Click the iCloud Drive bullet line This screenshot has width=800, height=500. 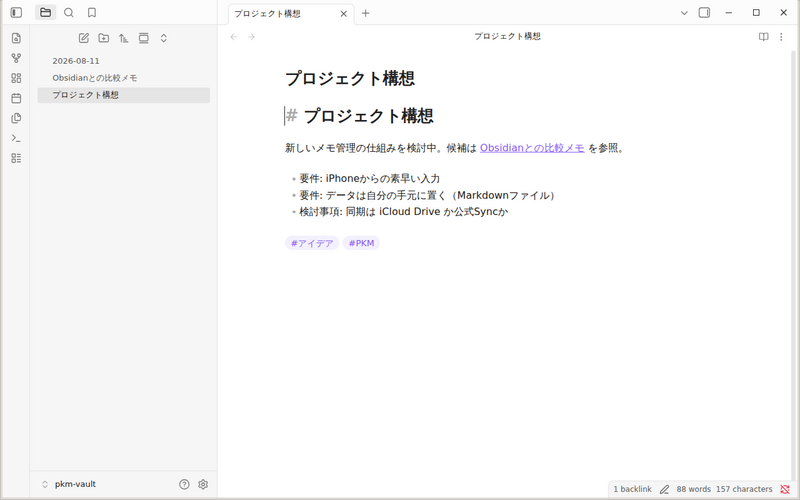pyautogui.click(x=404, y=212)
